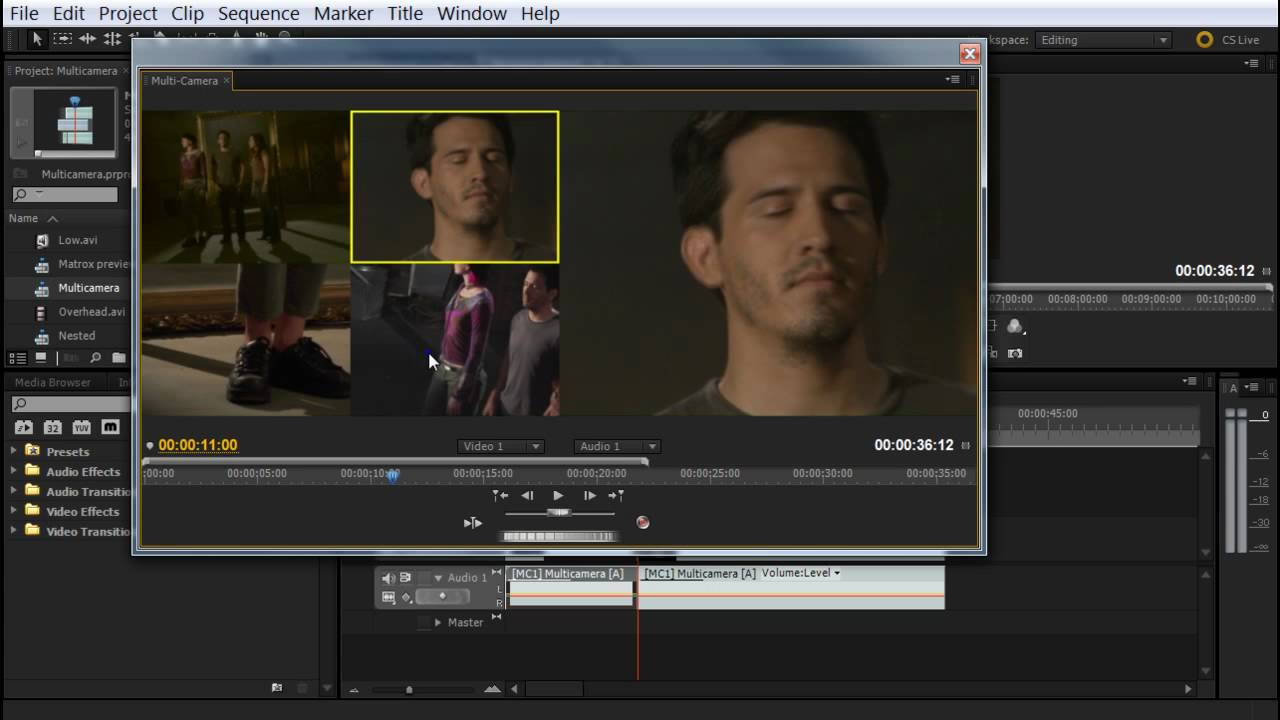Select the shoes close-up camera thumbnail
This screenshot has height=720, width=1280.
(x=245, y=340)
